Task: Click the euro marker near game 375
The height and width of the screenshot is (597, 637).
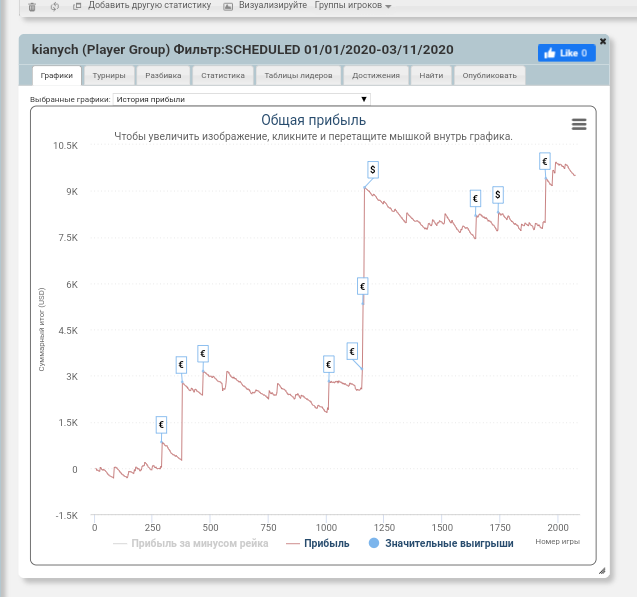Action: click(181, 365)
